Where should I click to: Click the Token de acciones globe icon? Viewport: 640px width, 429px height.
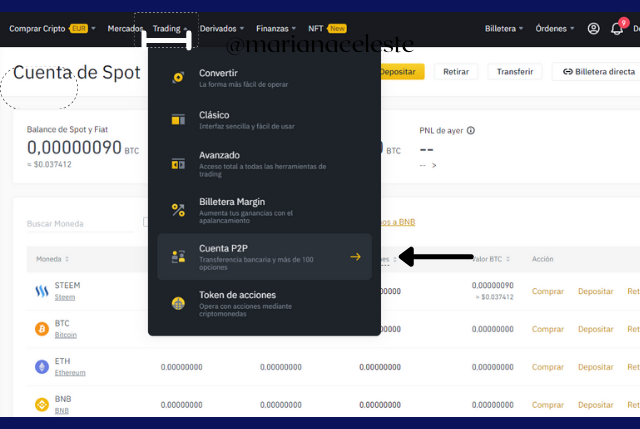[x=178, y=303]
